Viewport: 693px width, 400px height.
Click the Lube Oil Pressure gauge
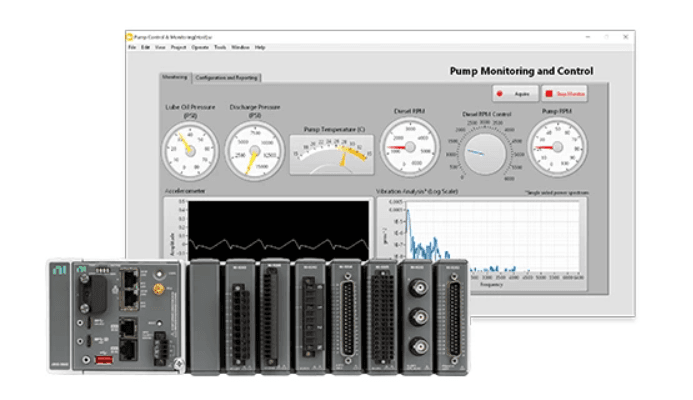click(190, 149)
